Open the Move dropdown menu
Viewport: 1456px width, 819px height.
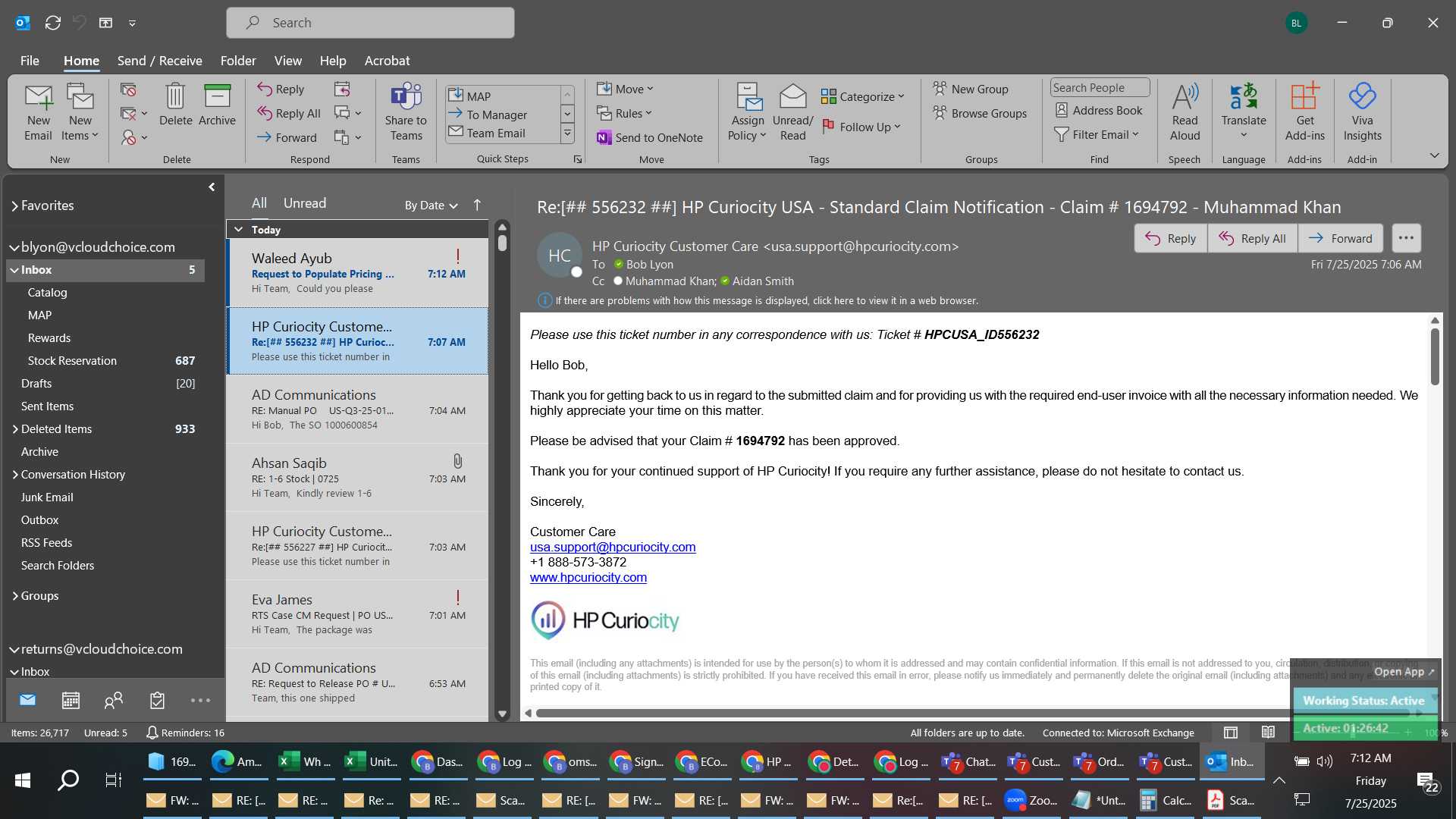(x=625, y=89)
